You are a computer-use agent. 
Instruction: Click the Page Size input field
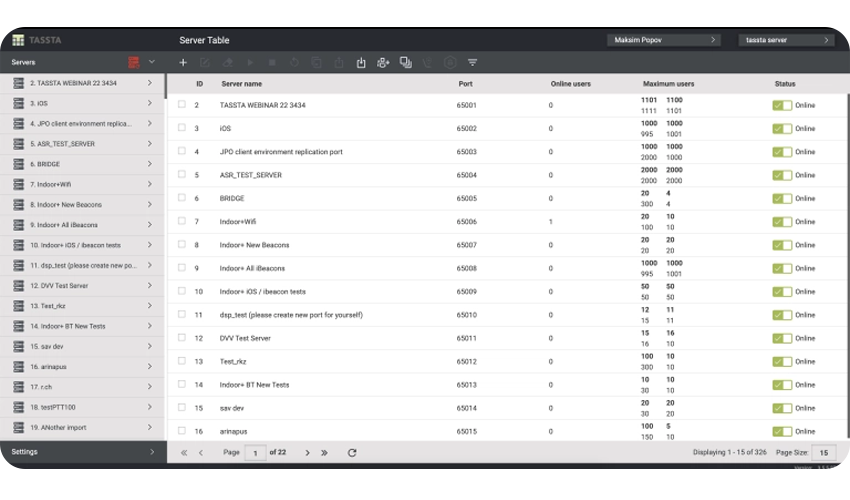(x=823, y=453)
